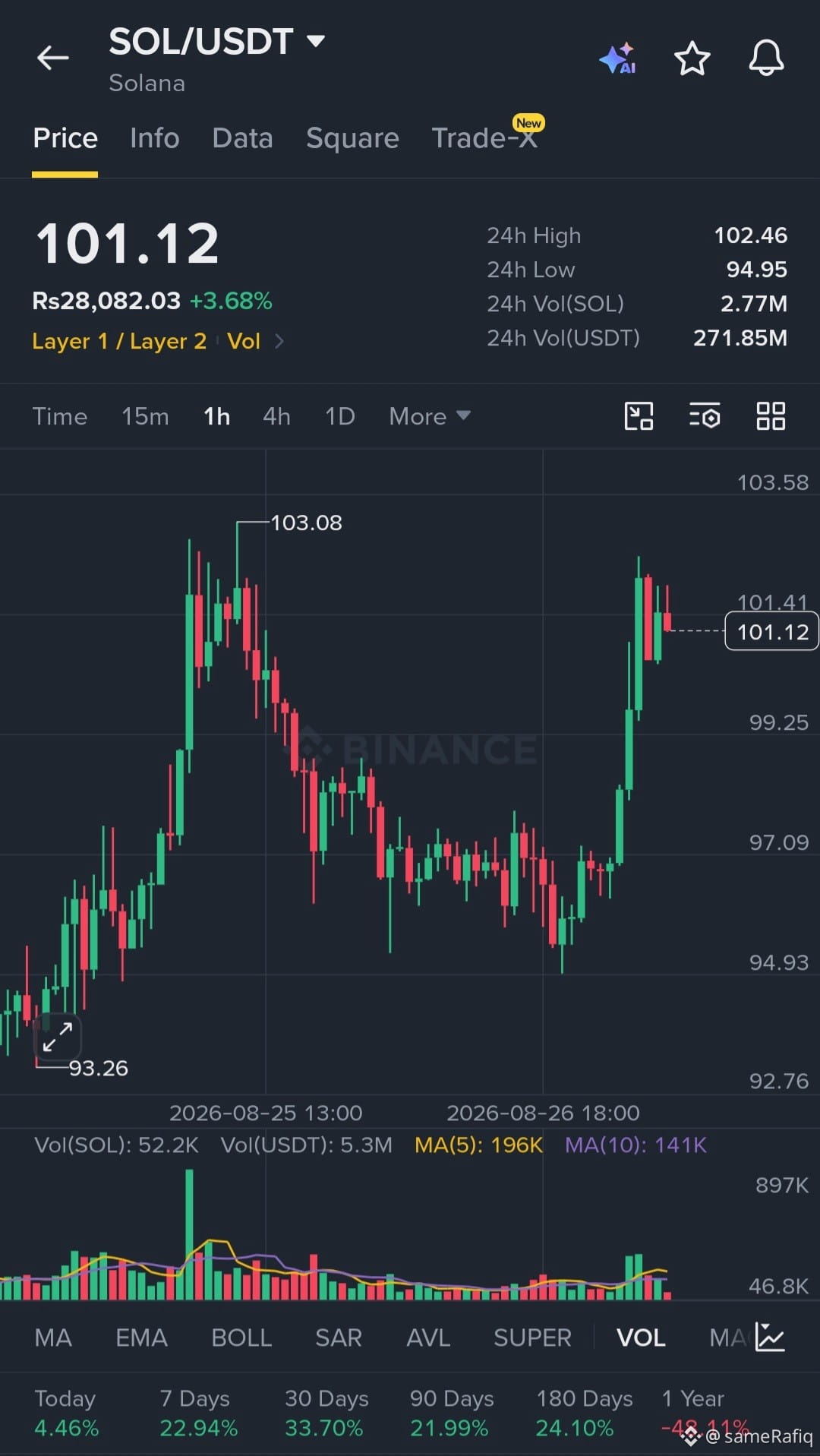The width and height of the screenshot is (820, 1456).
Task: Click the 24h Vol(USDT) value 271.85M
Action: [x=740, y=338]
